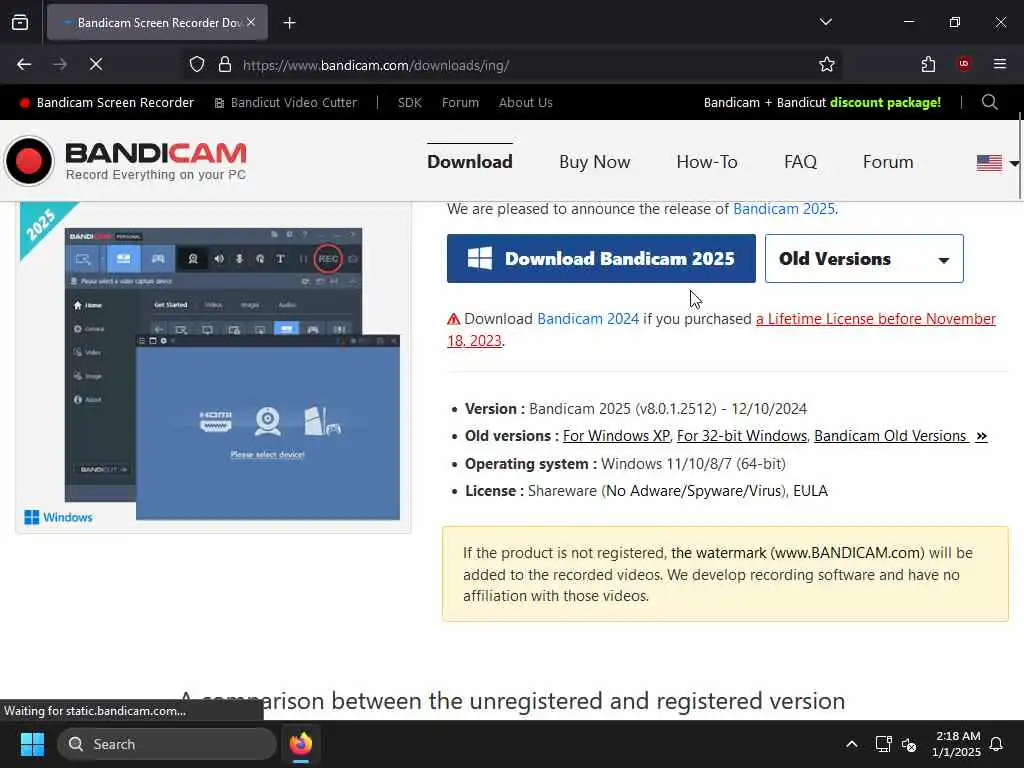Open the Windows Start menu
Screen dimensions: 1024x768
pyautogui.click(x=32, y=744)
